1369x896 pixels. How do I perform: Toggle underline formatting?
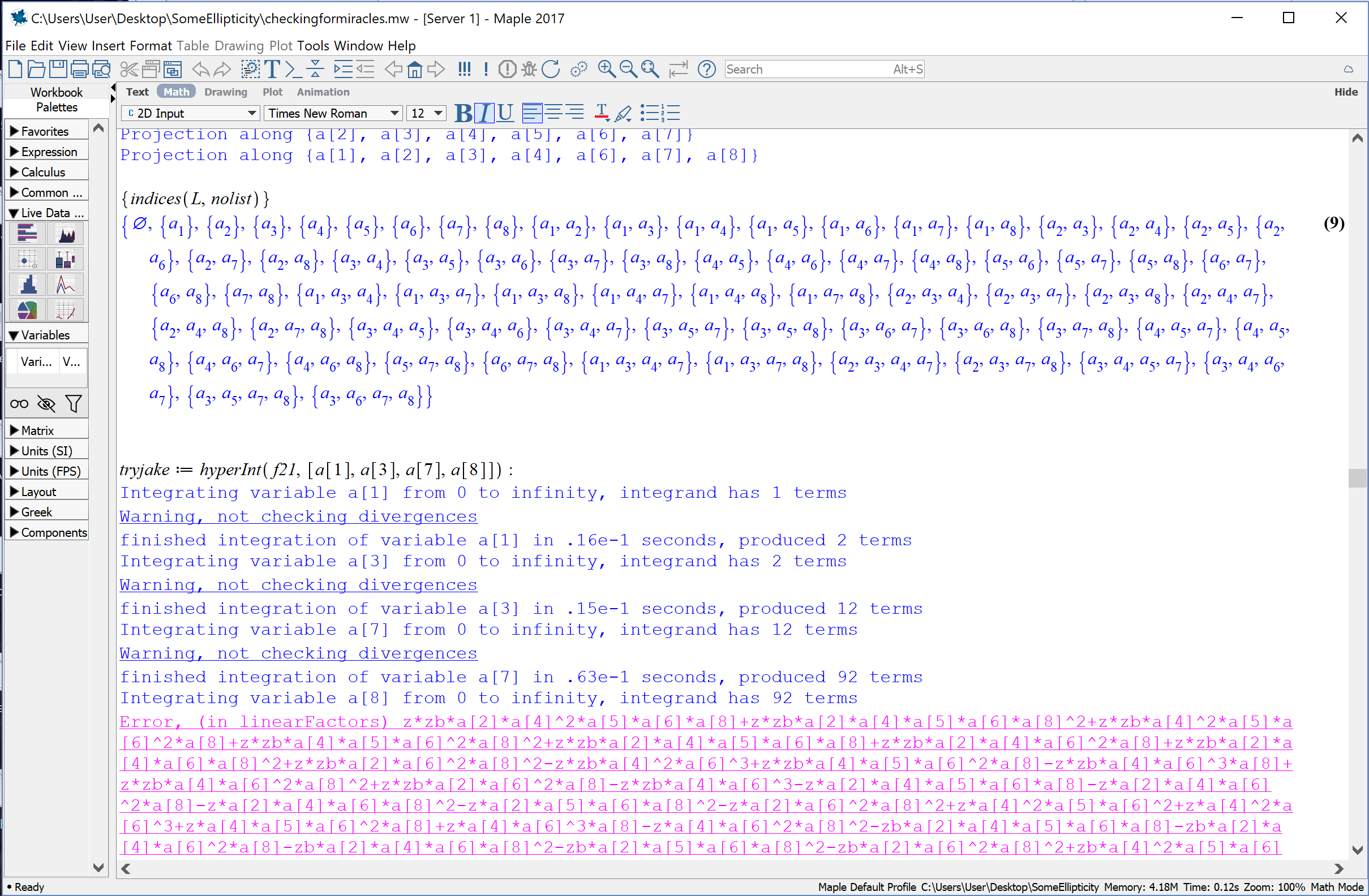point(505,113)
